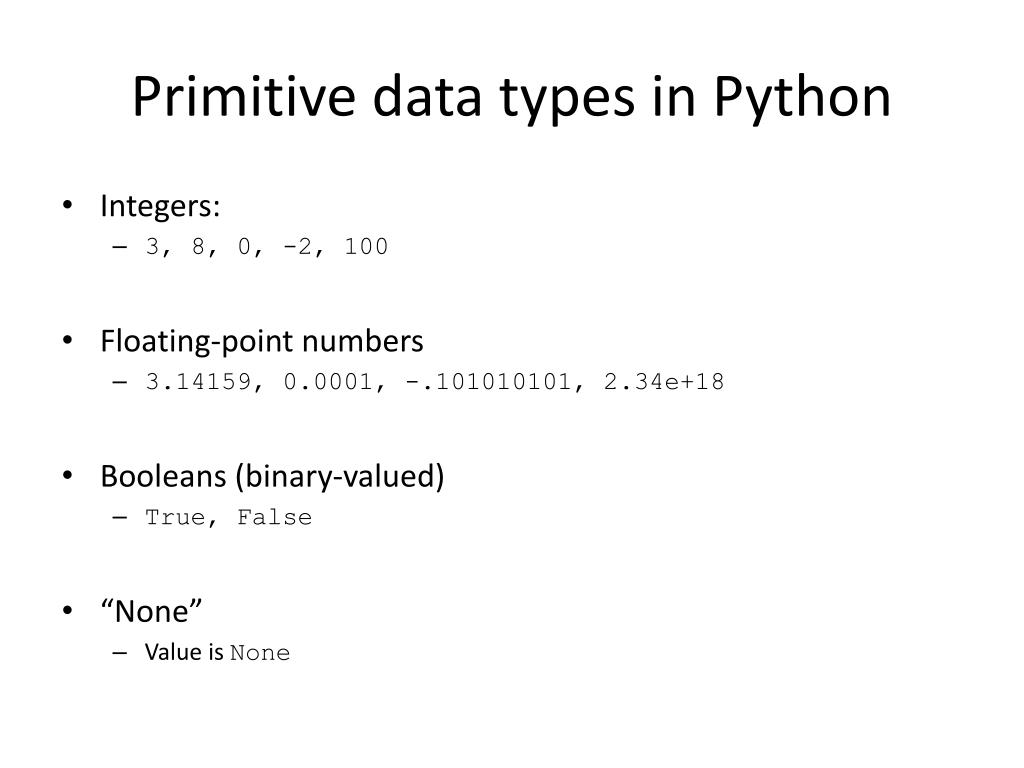Click the integer examples line 3, 8, 0

tap(266, 247)
